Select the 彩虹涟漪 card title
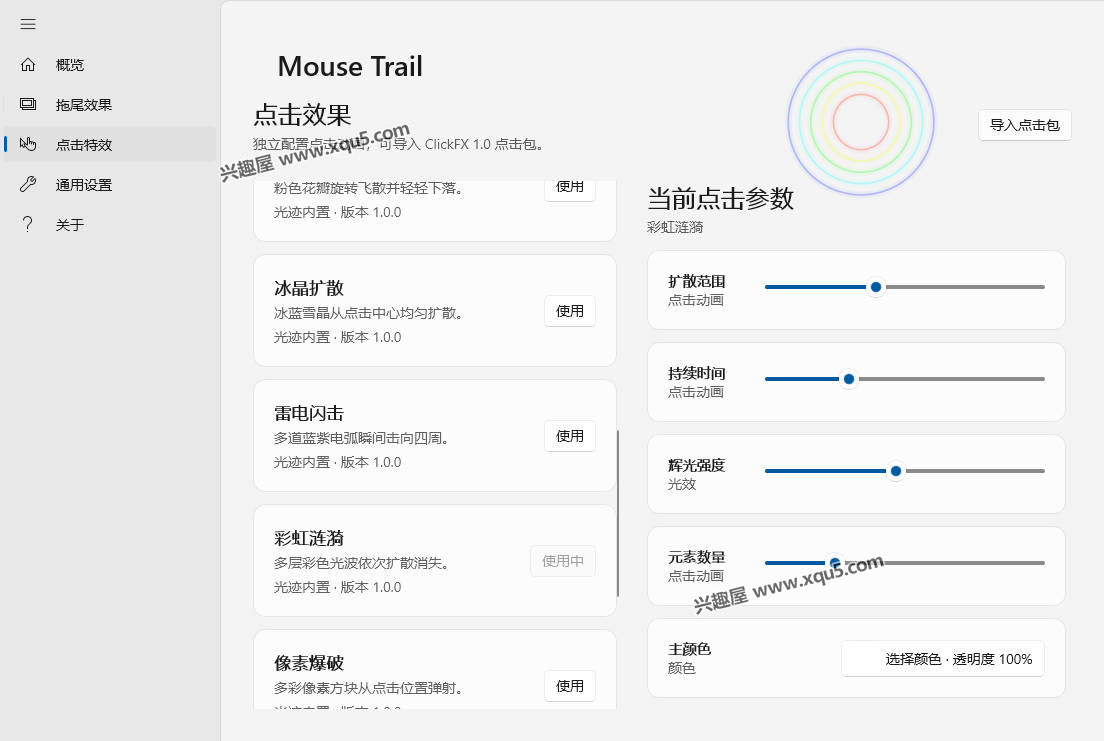 pos(308,538)
